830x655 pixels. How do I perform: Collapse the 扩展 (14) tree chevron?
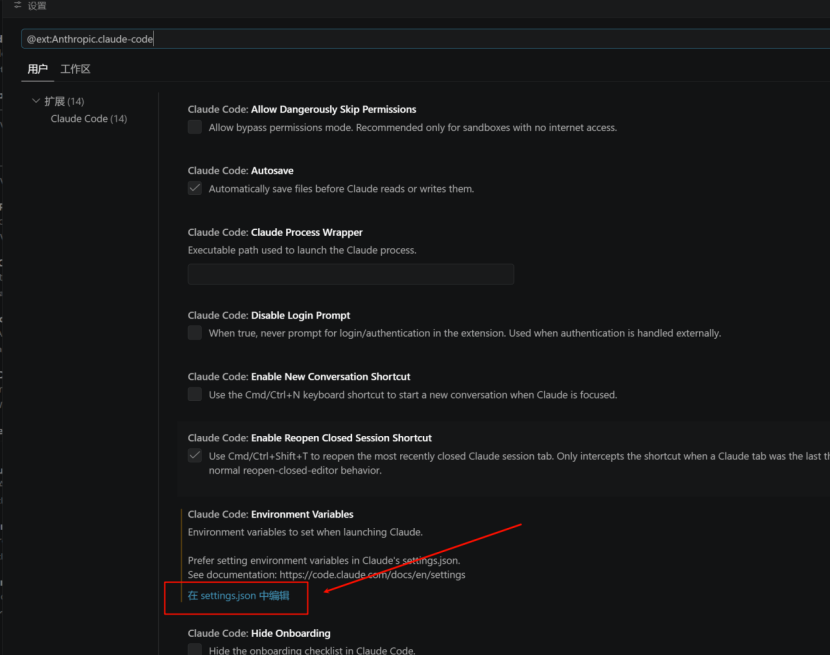coord(35,101)
